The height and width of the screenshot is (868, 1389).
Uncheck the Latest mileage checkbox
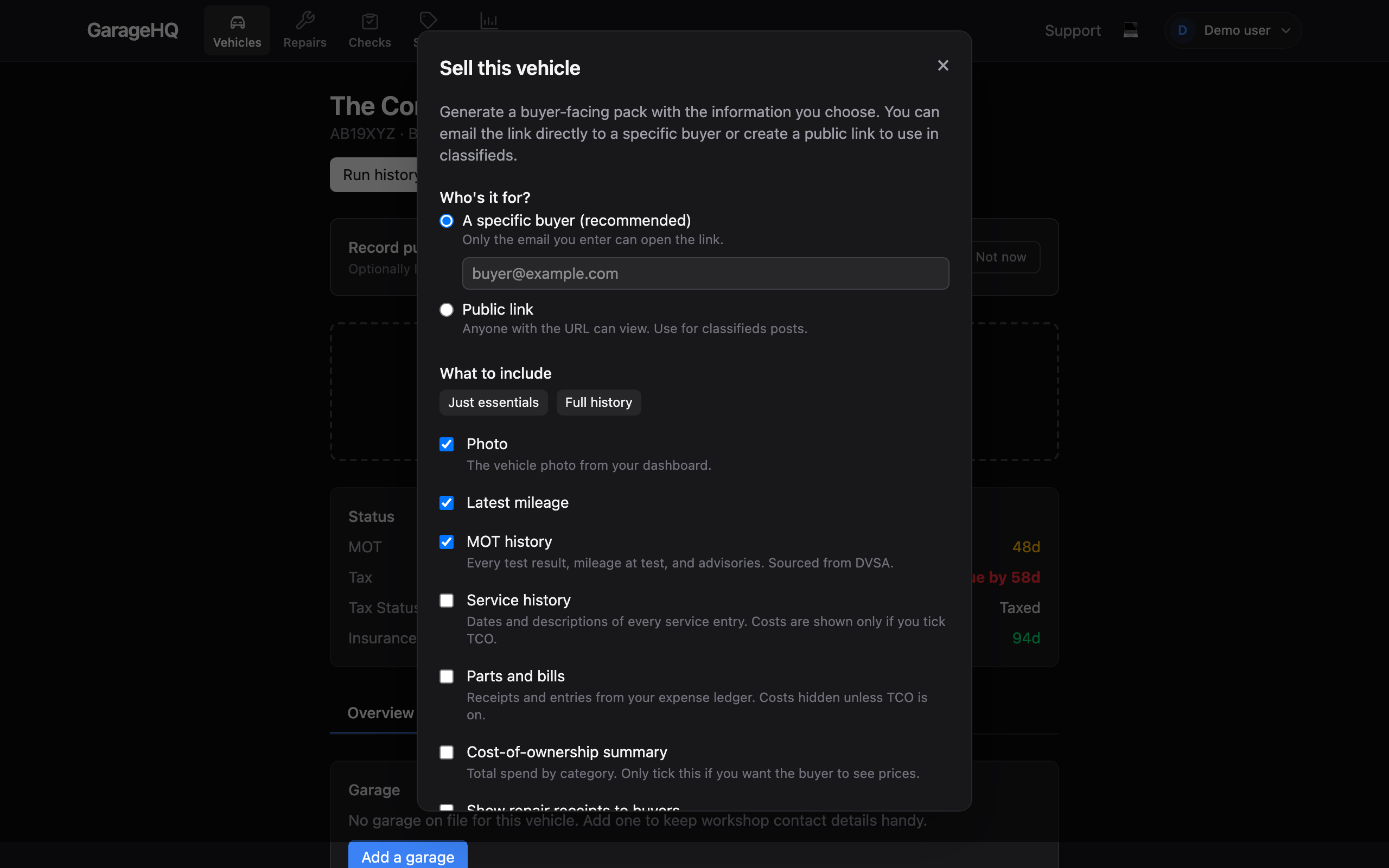point(446,503)
